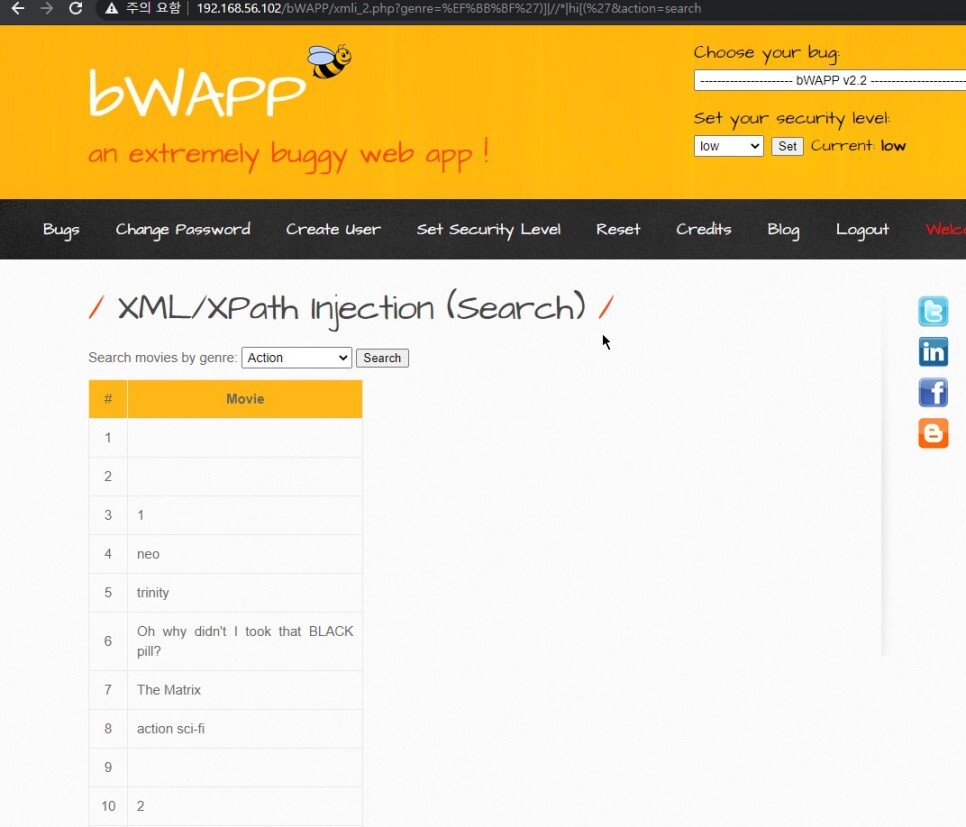The width and height of the screenshot is (966, 827).
Task: Click the Set security button
Action: (787, 146)
